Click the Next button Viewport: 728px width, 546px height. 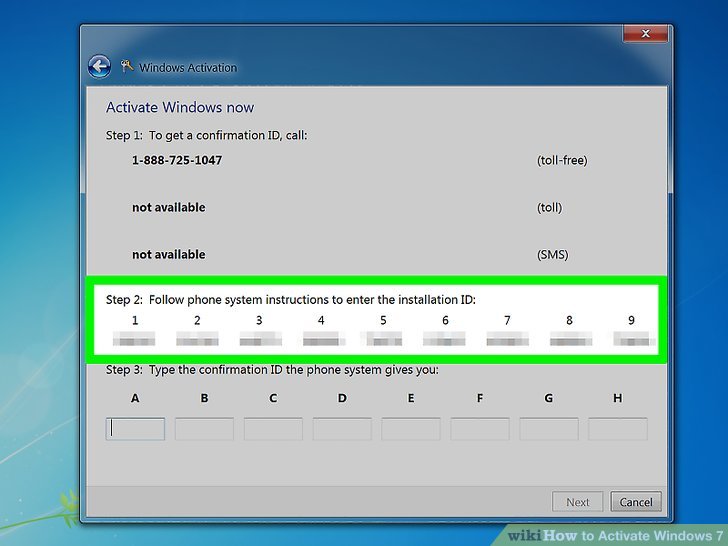coord(578,502)
